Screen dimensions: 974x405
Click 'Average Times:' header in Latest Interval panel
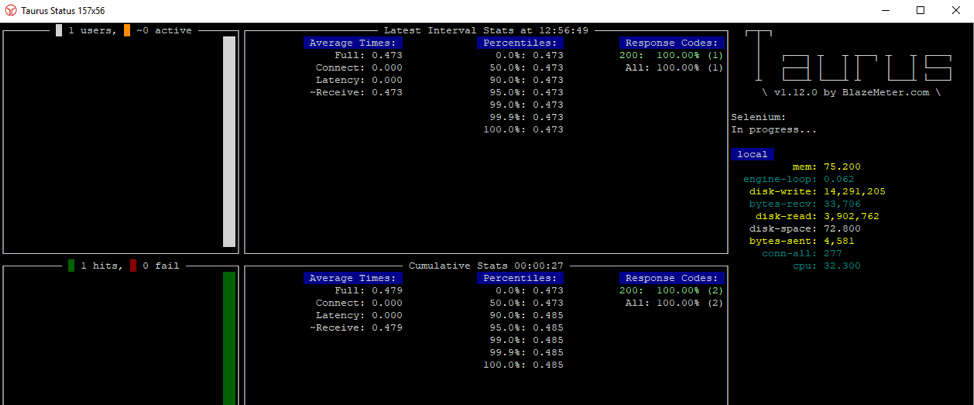point(353,43)
